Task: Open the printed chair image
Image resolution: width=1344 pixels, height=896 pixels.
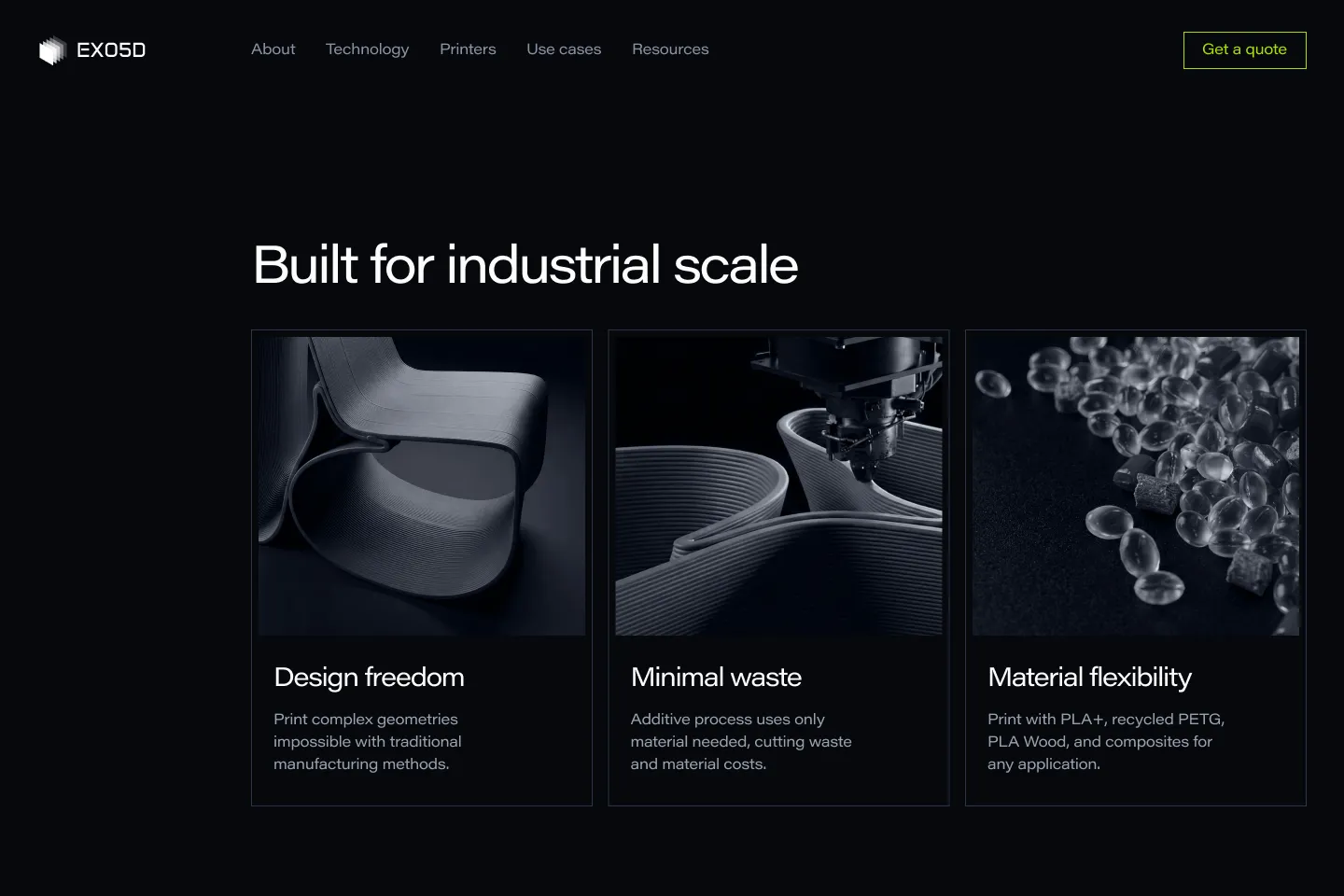Action: click(x=422, y=486)
